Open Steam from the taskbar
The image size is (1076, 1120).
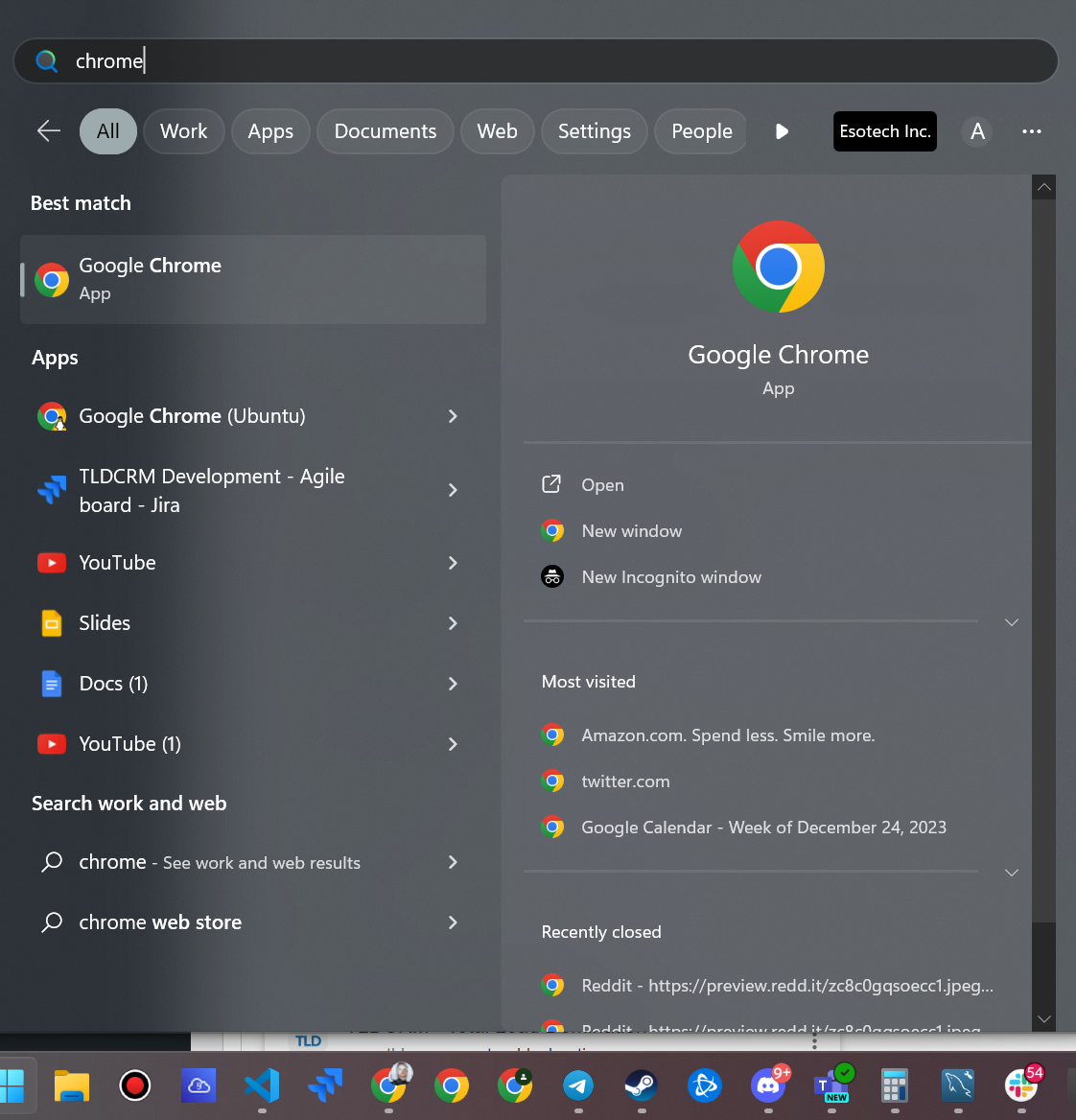coord(641,1085)
